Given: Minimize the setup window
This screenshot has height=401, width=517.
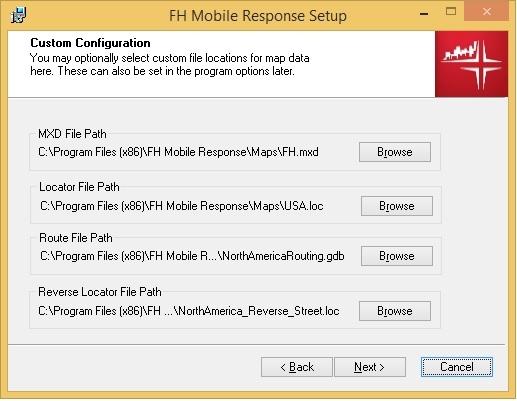Looking at the screenshot, I should coord(424,14).
